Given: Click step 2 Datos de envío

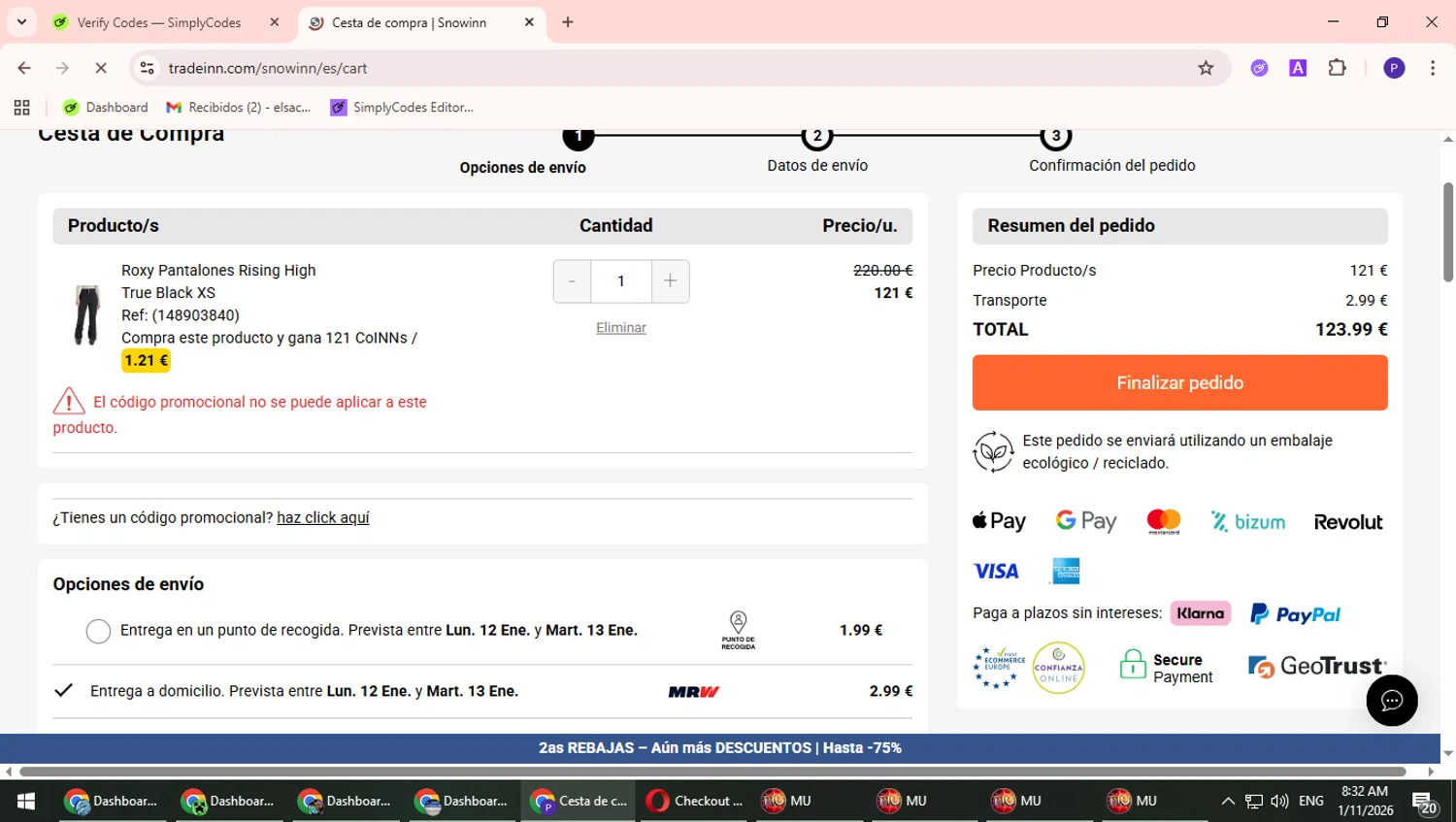Looking at the screenshot, I should pos(817,152).
